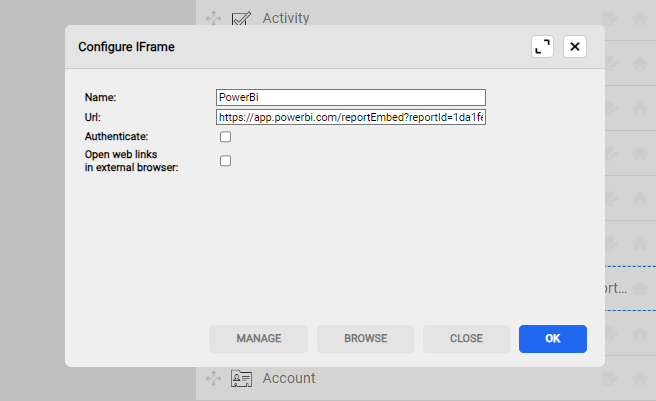Select the Activity item in the list
Screen dimensions: 656x401
coord(286,18)
